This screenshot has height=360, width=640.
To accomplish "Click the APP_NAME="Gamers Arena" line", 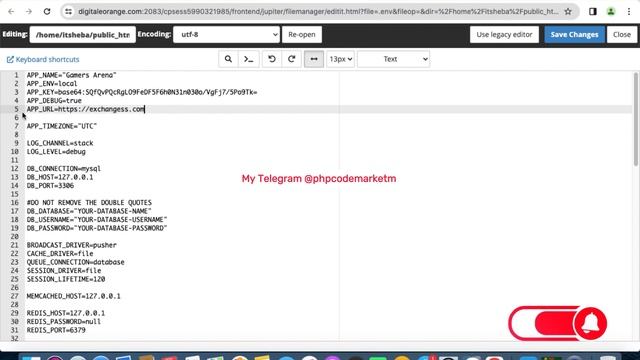I will [x=71, y=75].
